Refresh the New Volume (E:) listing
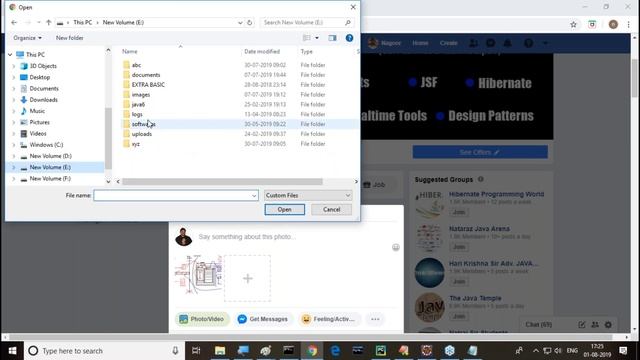Viewport: 640px width, 360px height. click(x=249, y=22)
